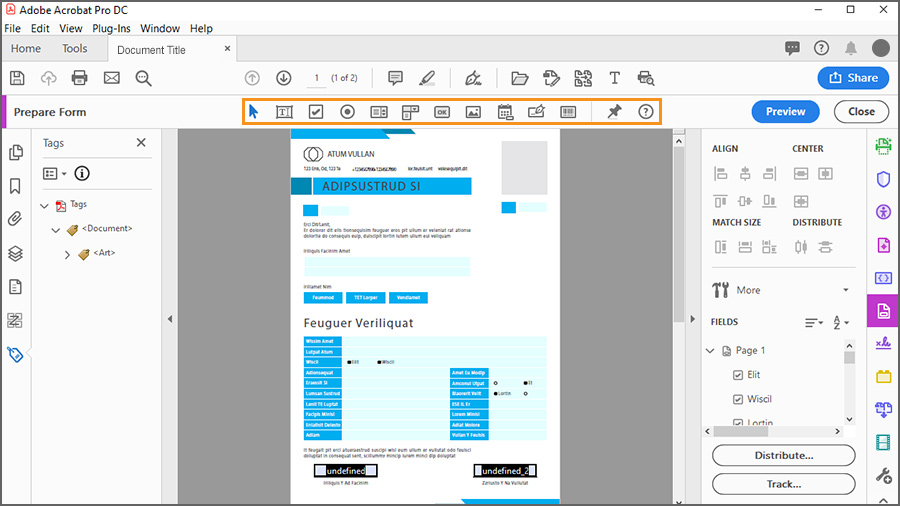This screenshot has width=900, height=506.
Task: Toggle the Elit field checkbox
Action: [738, 375]
